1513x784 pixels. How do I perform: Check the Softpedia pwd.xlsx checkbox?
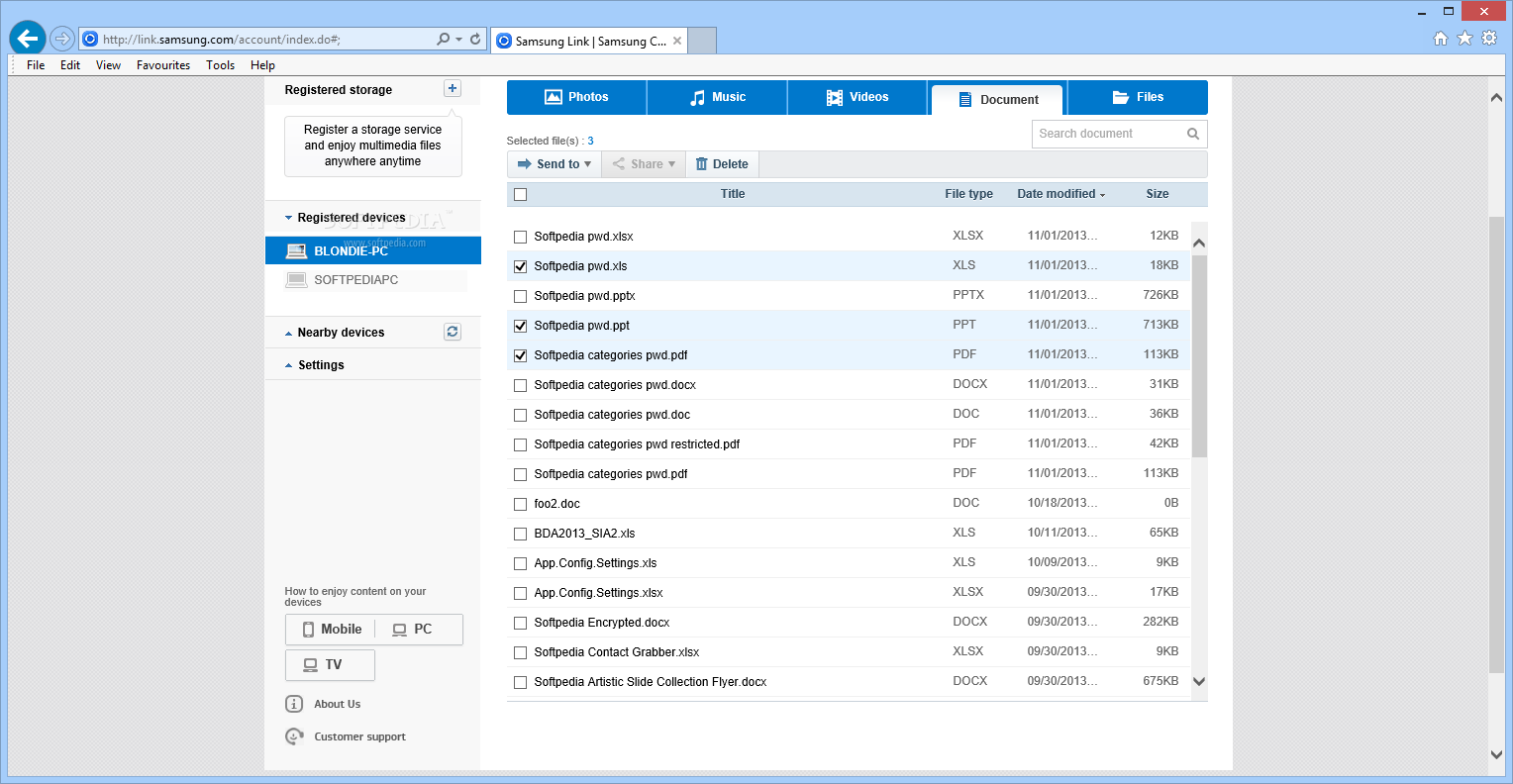click(x=521, y=237)
